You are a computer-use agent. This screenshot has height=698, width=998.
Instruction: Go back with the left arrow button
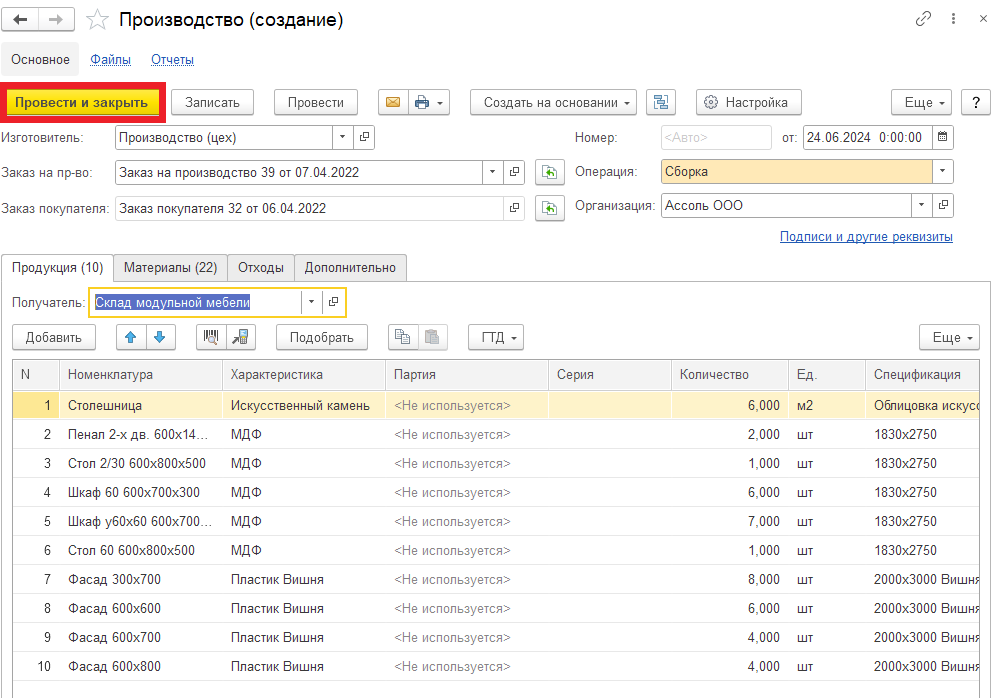(20, 20)
